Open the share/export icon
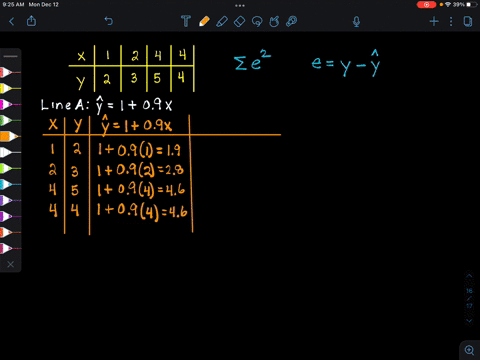The width and height of the screenshot is (480, 360). pos(31,21)
